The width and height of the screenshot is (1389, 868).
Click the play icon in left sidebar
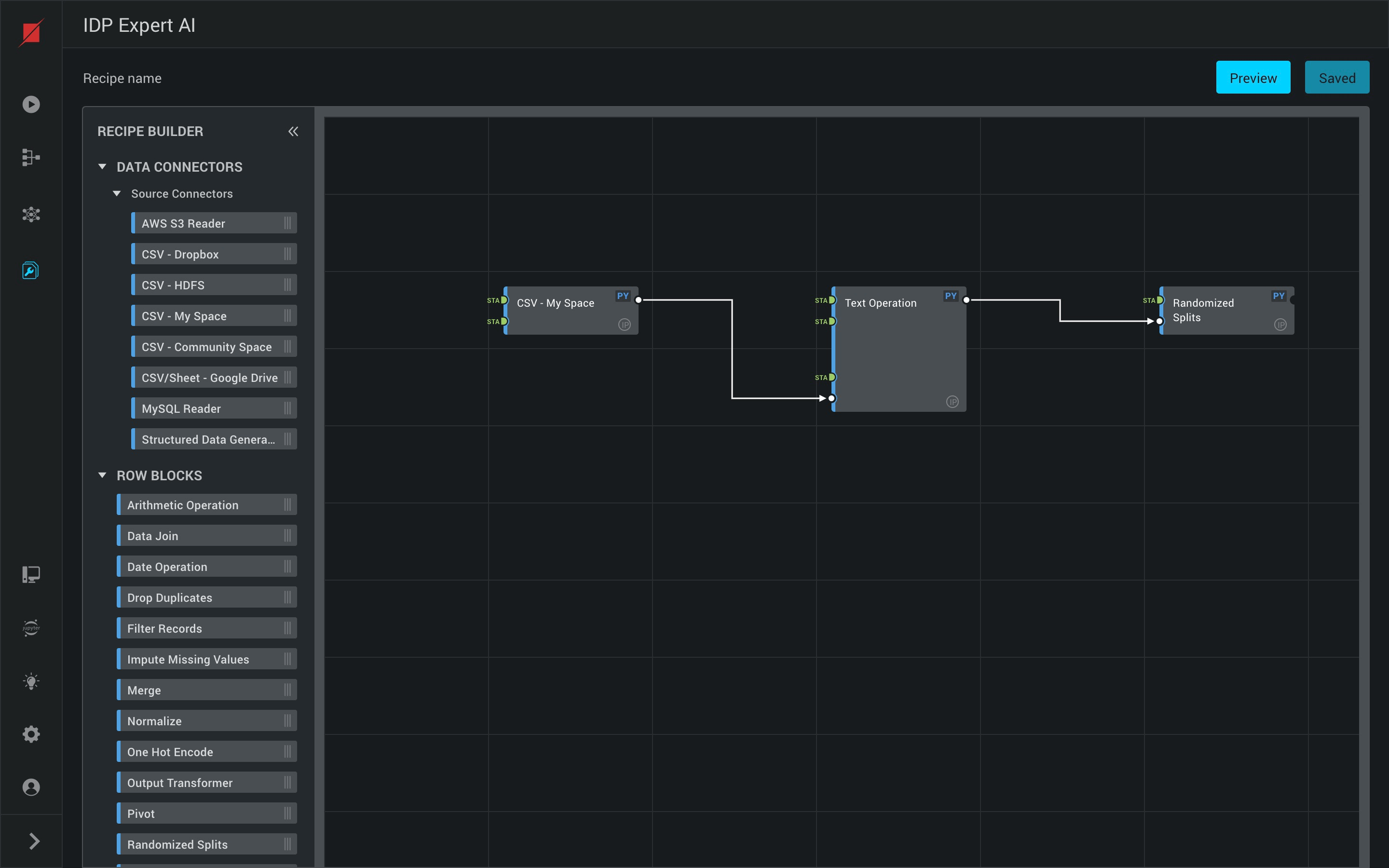click(31, 105)
